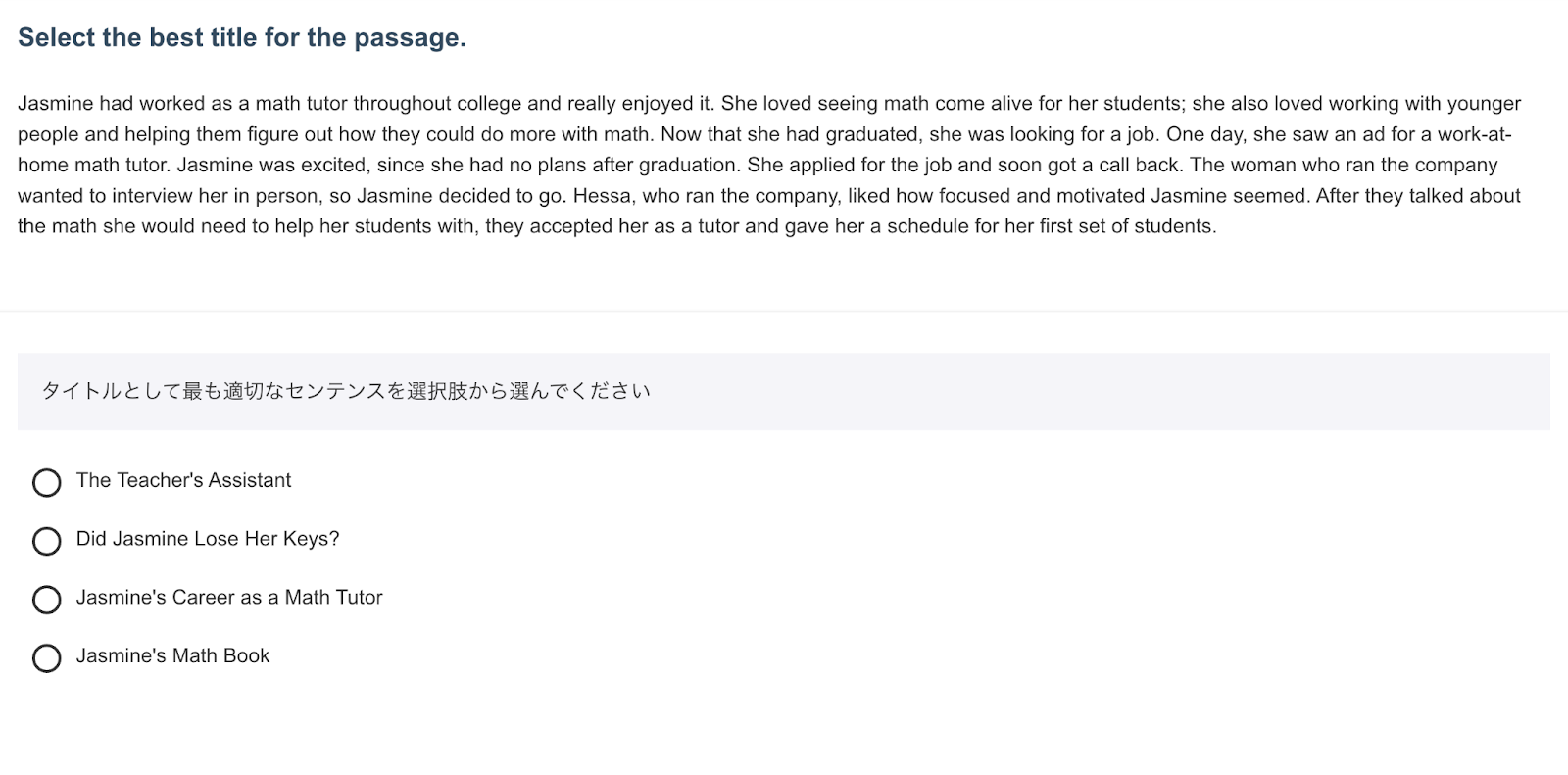Choose the "Did Jasmine Lose Her Keys?" radio button
The image size is (1568, 775).
point(46,541)
